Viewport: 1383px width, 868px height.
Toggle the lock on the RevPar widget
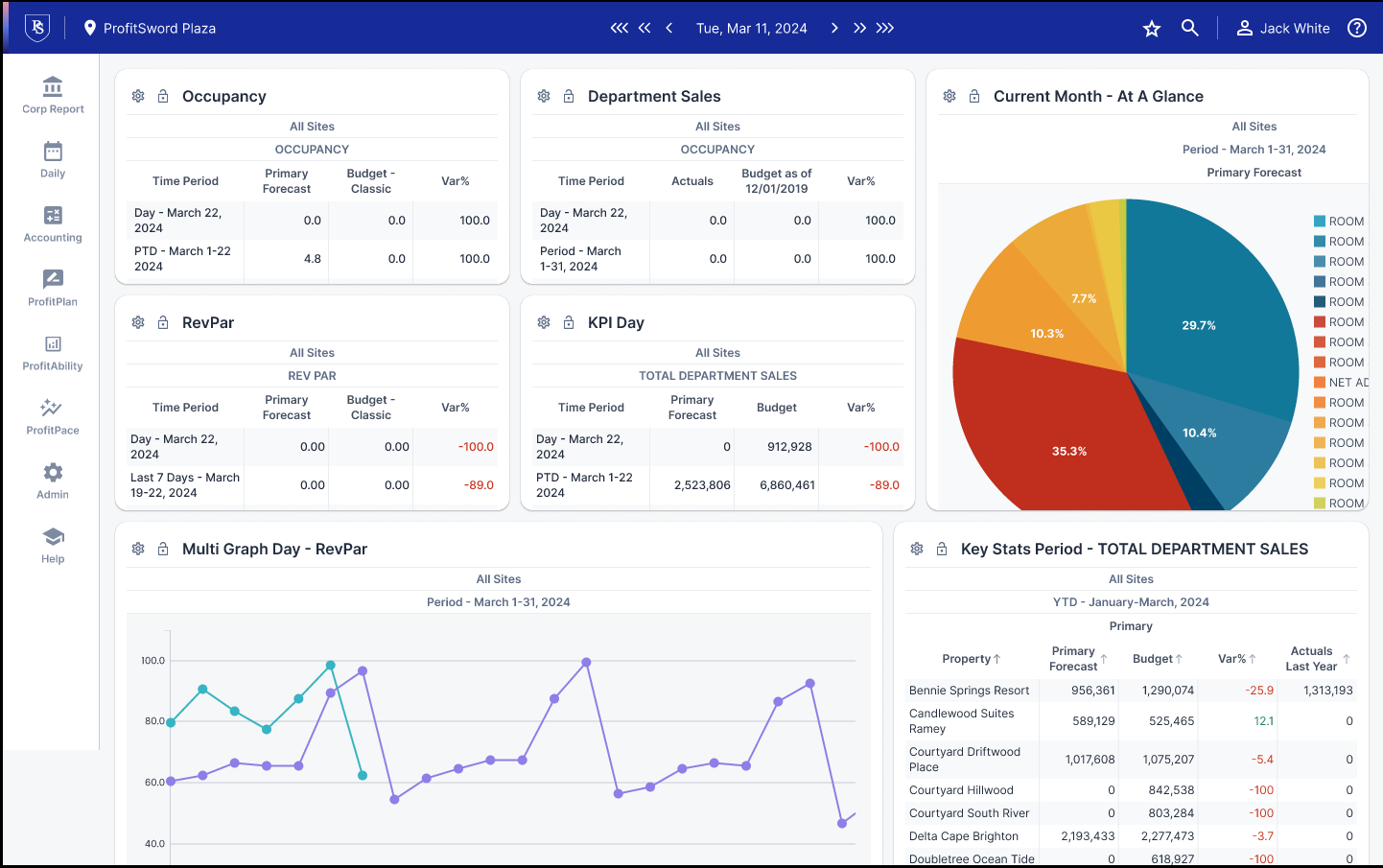click(163, 322)
